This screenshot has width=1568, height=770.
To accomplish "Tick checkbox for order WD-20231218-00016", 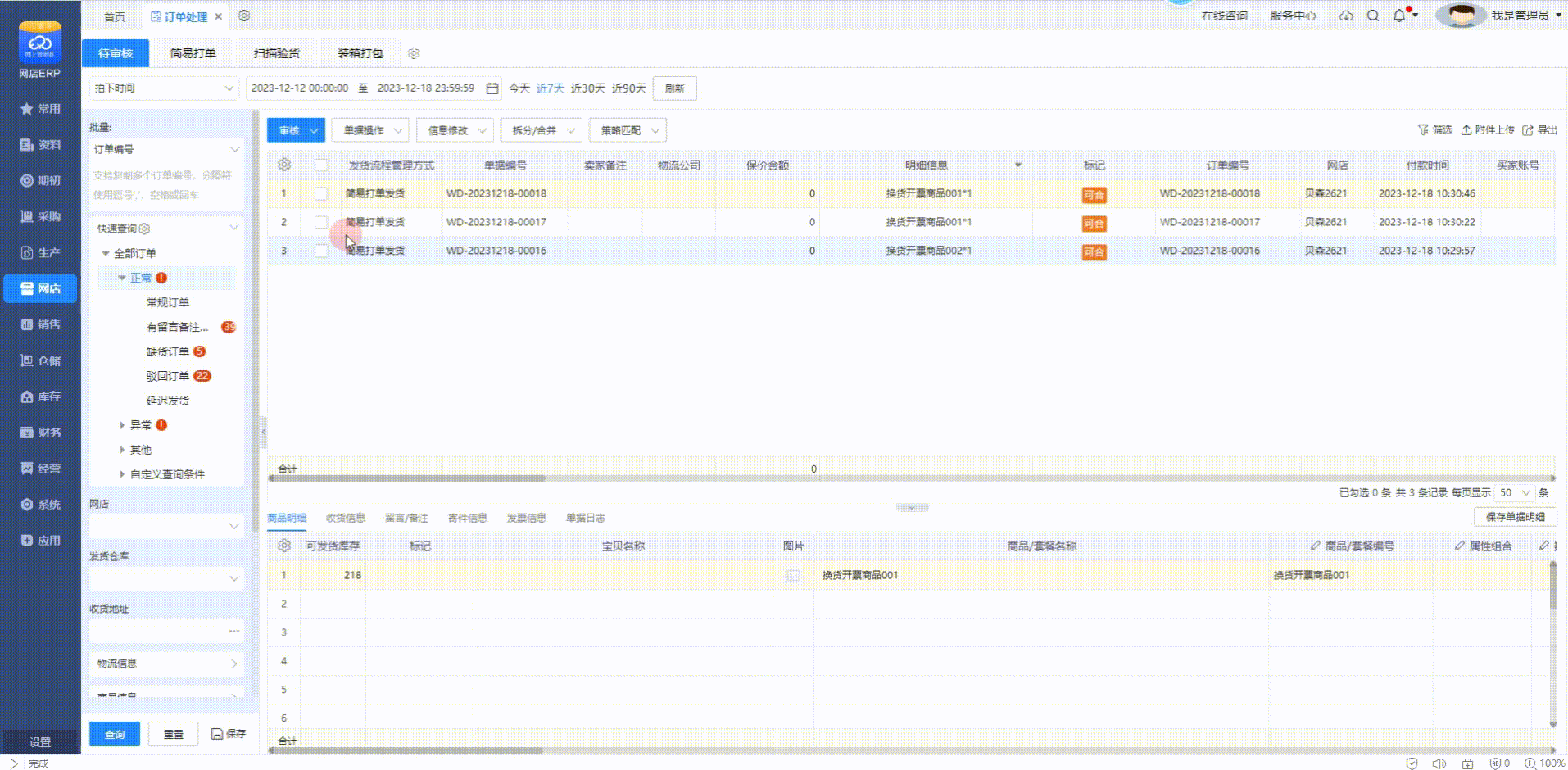I will coord(321,251).
